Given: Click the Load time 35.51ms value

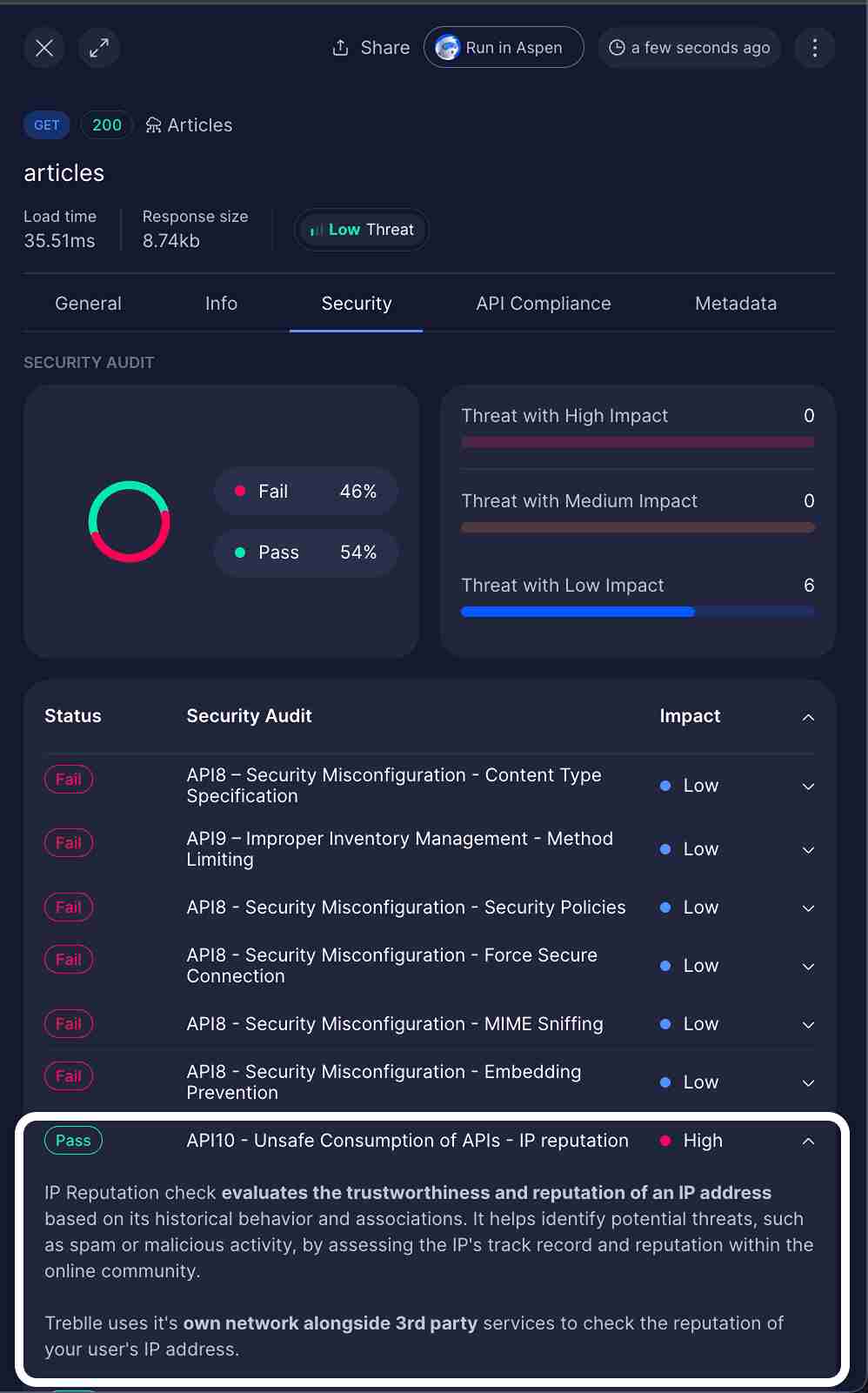Looking at the screenshot, I should [59, 241].
